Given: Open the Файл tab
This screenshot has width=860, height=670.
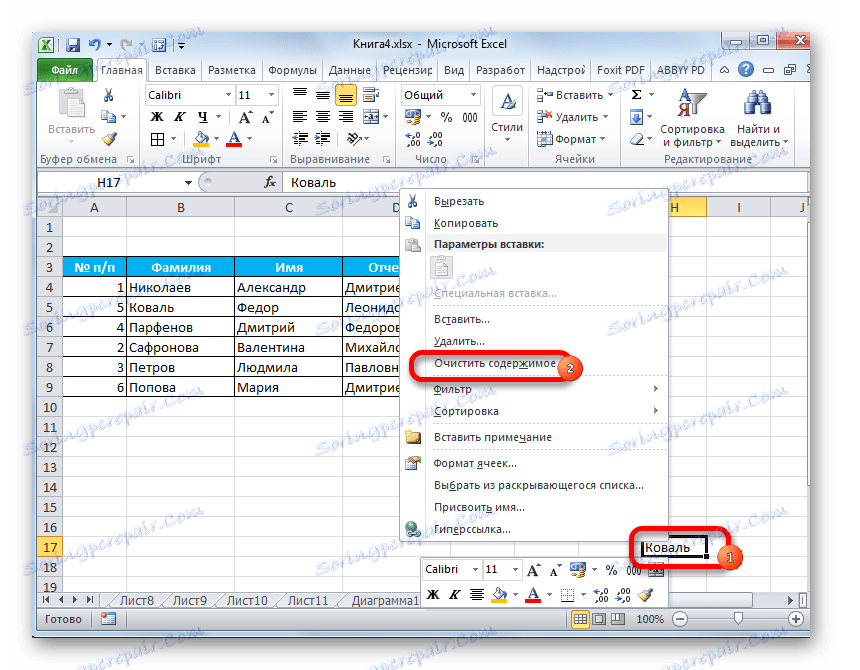Looking at the screenshot, I should pyautogui.click(x=65, y=70).
